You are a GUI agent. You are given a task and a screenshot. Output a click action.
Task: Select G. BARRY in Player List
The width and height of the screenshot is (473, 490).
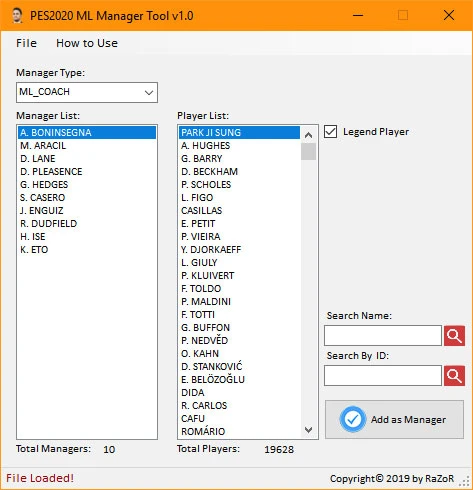(x=240, y=158)
